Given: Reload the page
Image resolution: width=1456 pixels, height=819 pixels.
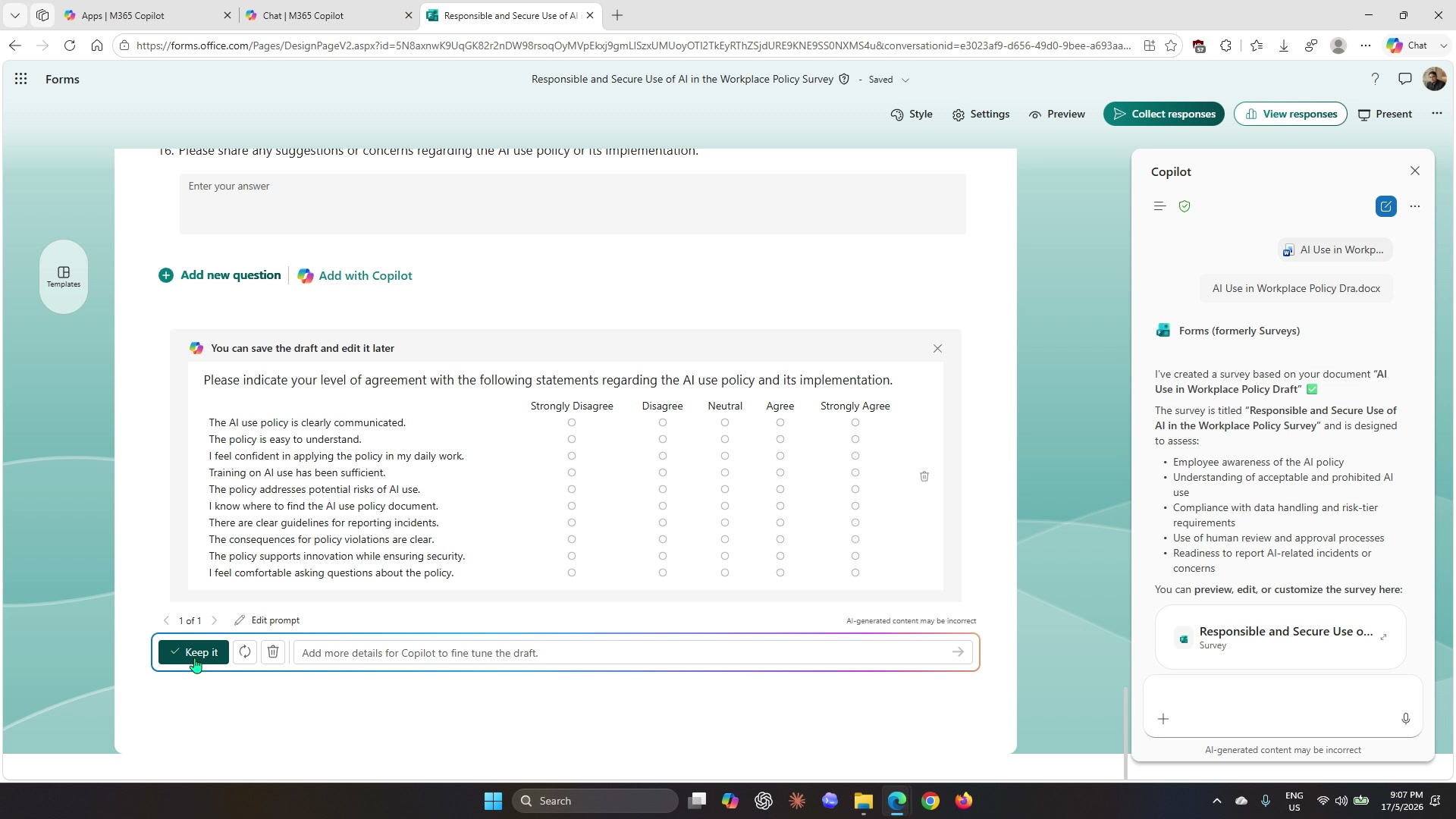Looking at the screenshot, I should 70,45.
